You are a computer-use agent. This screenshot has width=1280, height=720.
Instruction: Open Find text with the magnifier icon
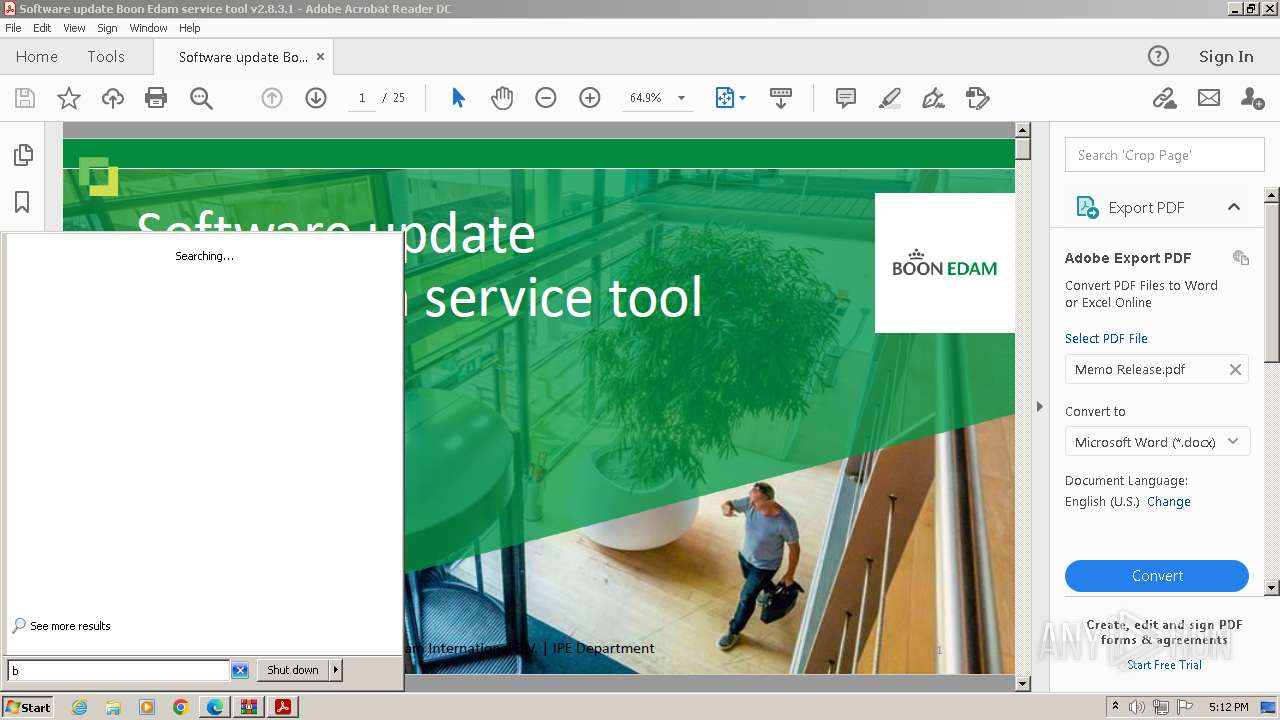click(201, 98)
